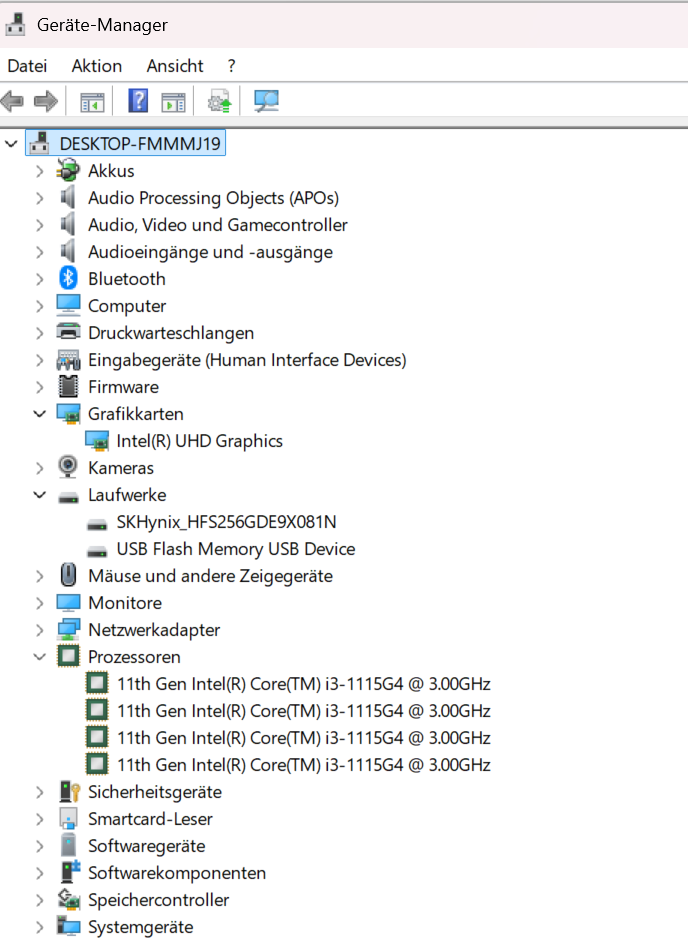Image resolution: width=688 pixels, height=939 pixels.
Task: Click the Help toolbar icon with question mark
Action: point(138,101)
